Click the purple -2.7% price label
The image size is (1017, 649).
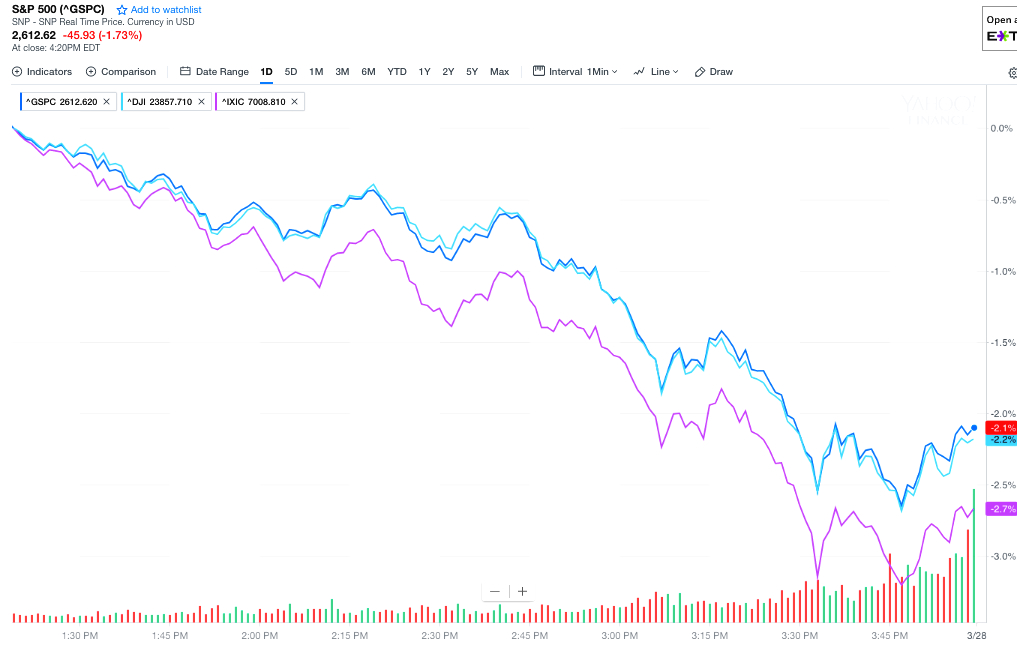point(1001,509)
